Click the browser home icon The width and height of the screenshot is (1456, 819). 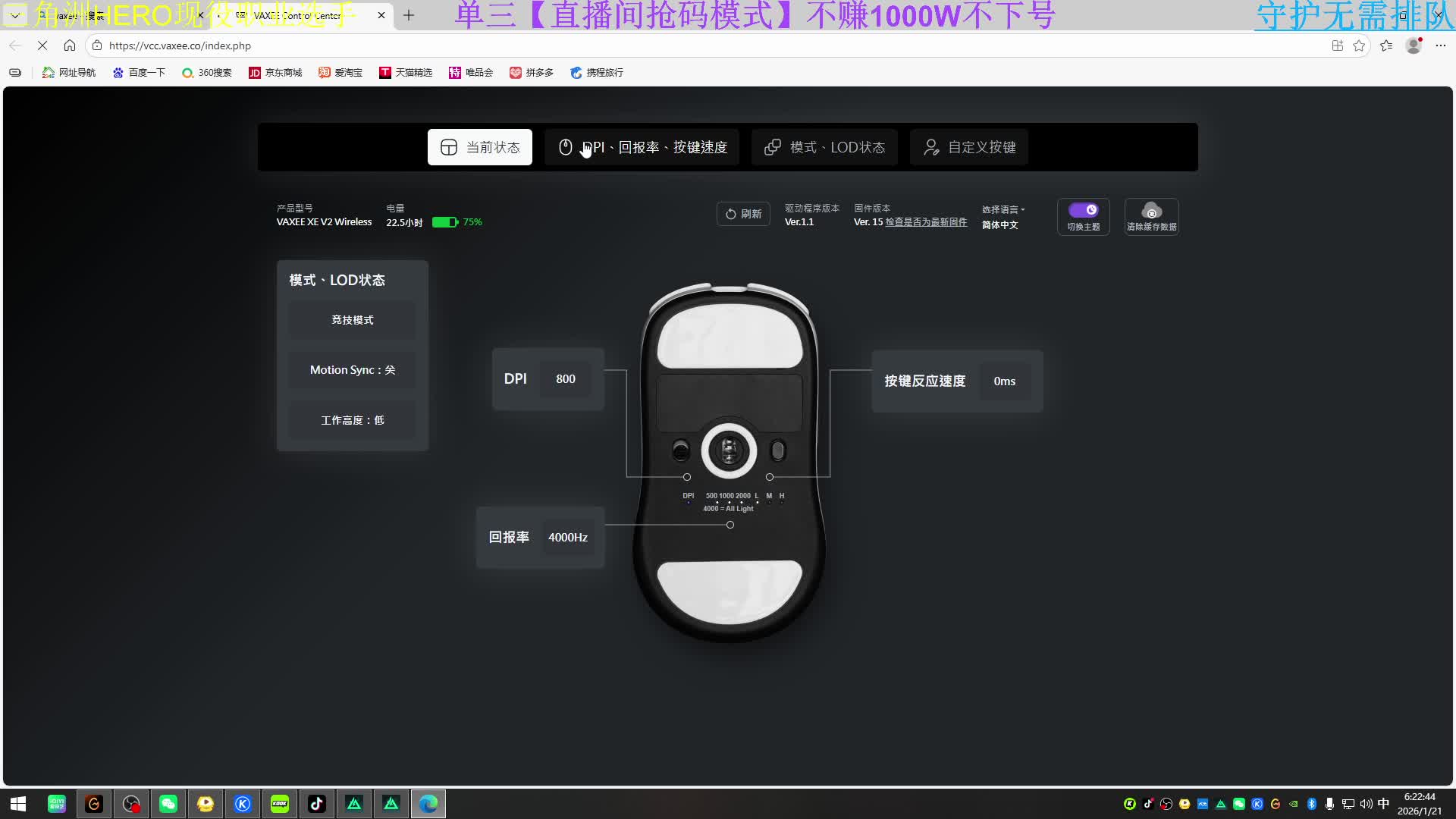70,45
